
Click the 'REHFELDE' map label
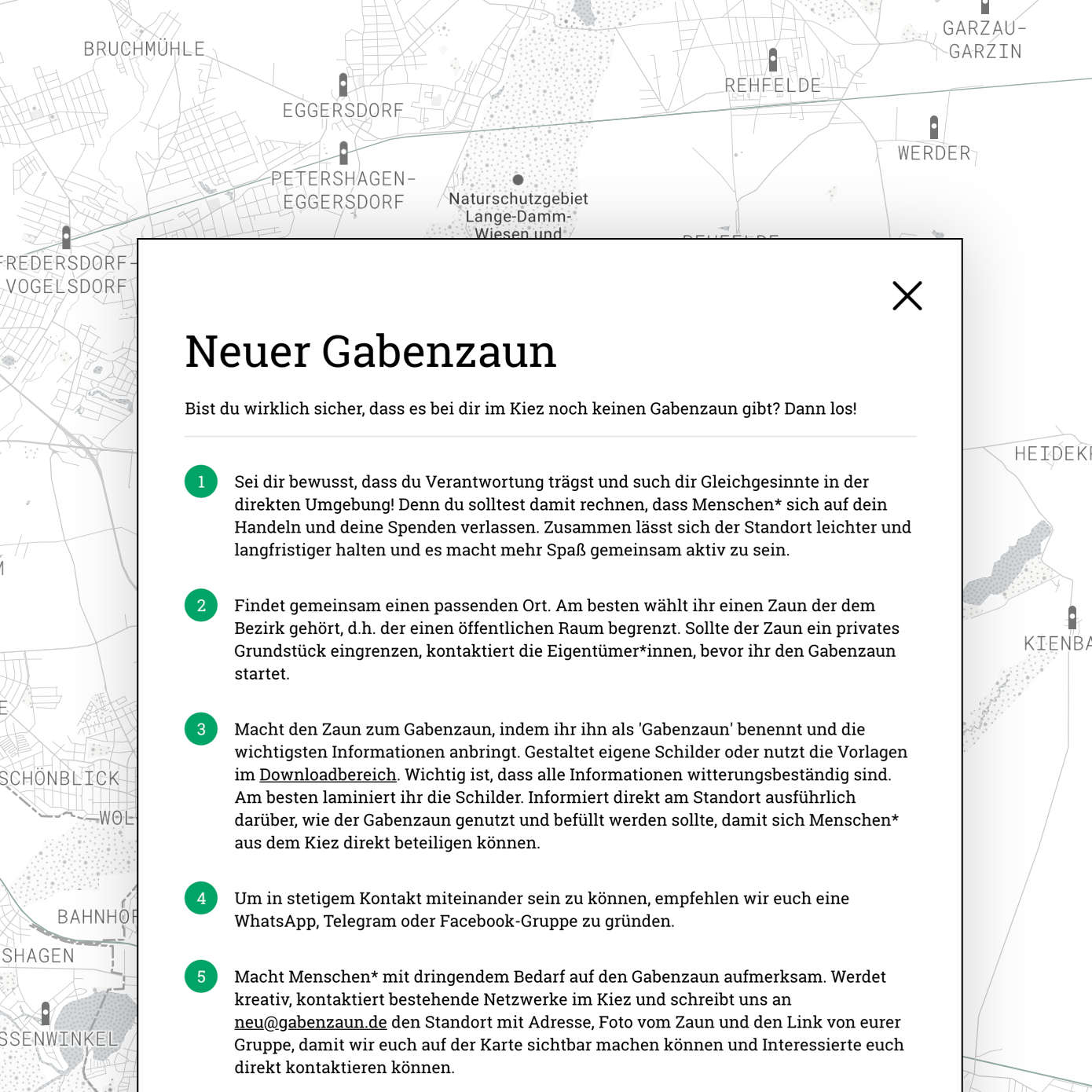773,86
